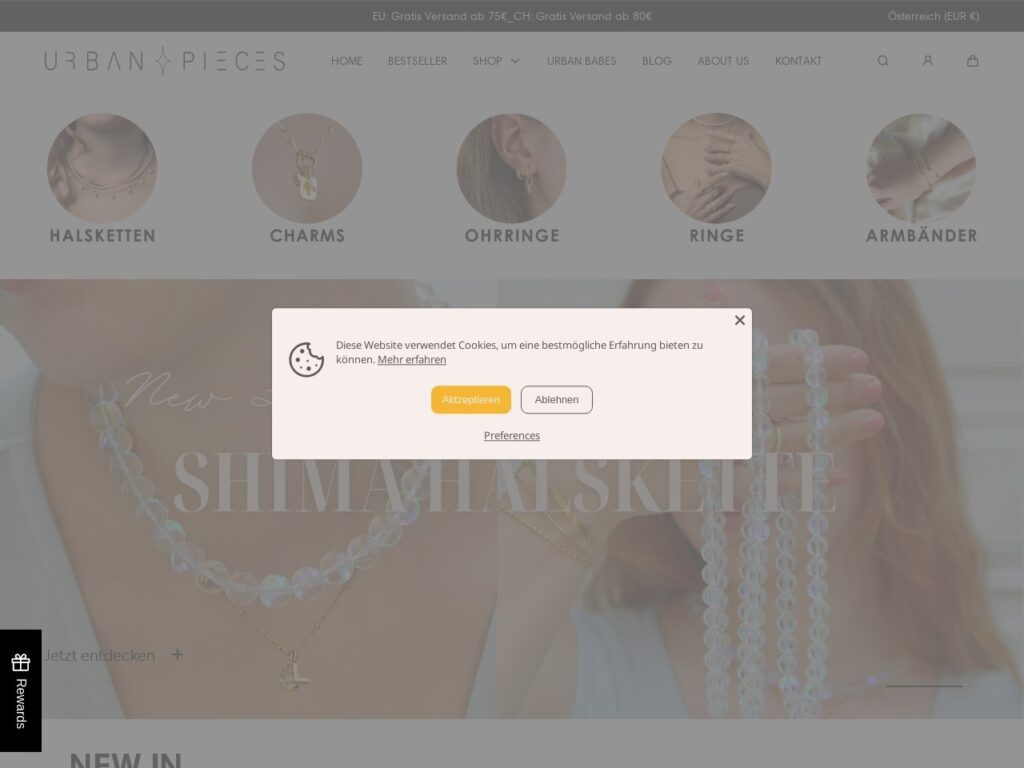The width and height of the screenshot is (1024, 768).
Task: Open the account user icon
Action: (x=927, y=61)
